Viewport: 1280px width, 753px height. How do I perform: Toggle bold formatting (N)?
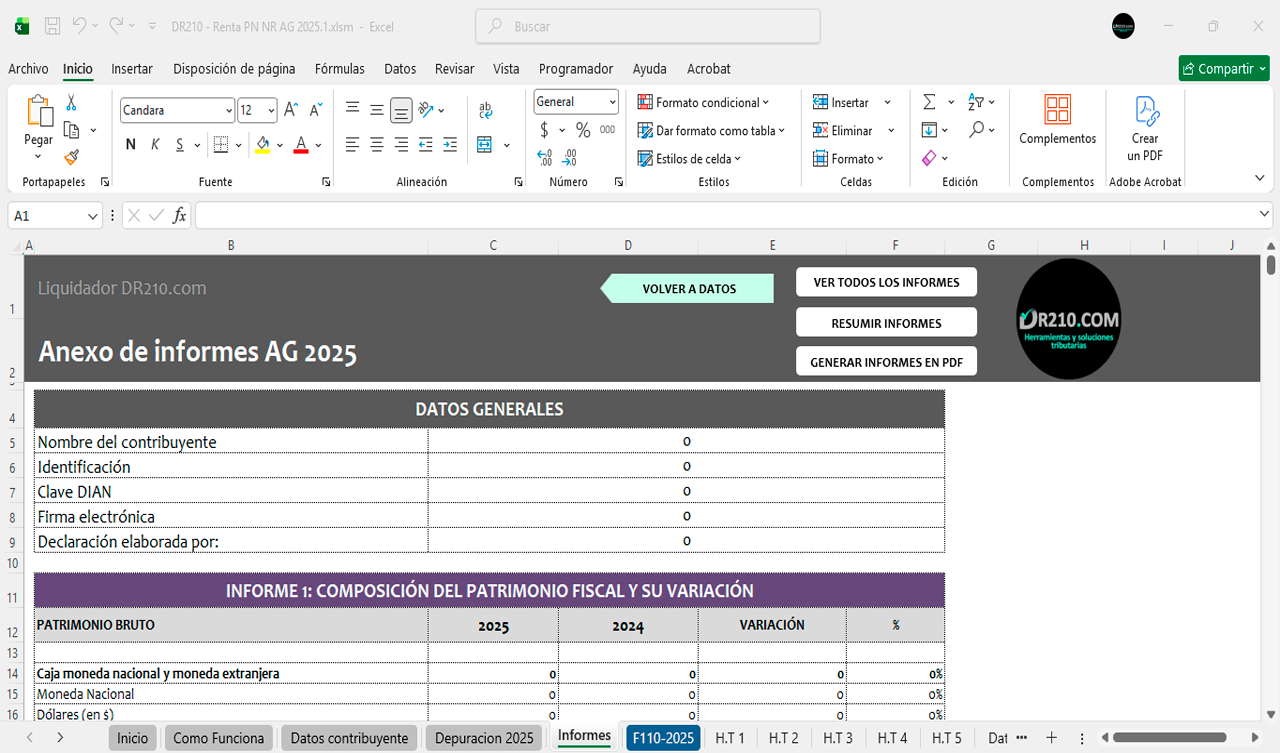pyautogui.click(x=130, y=145)
